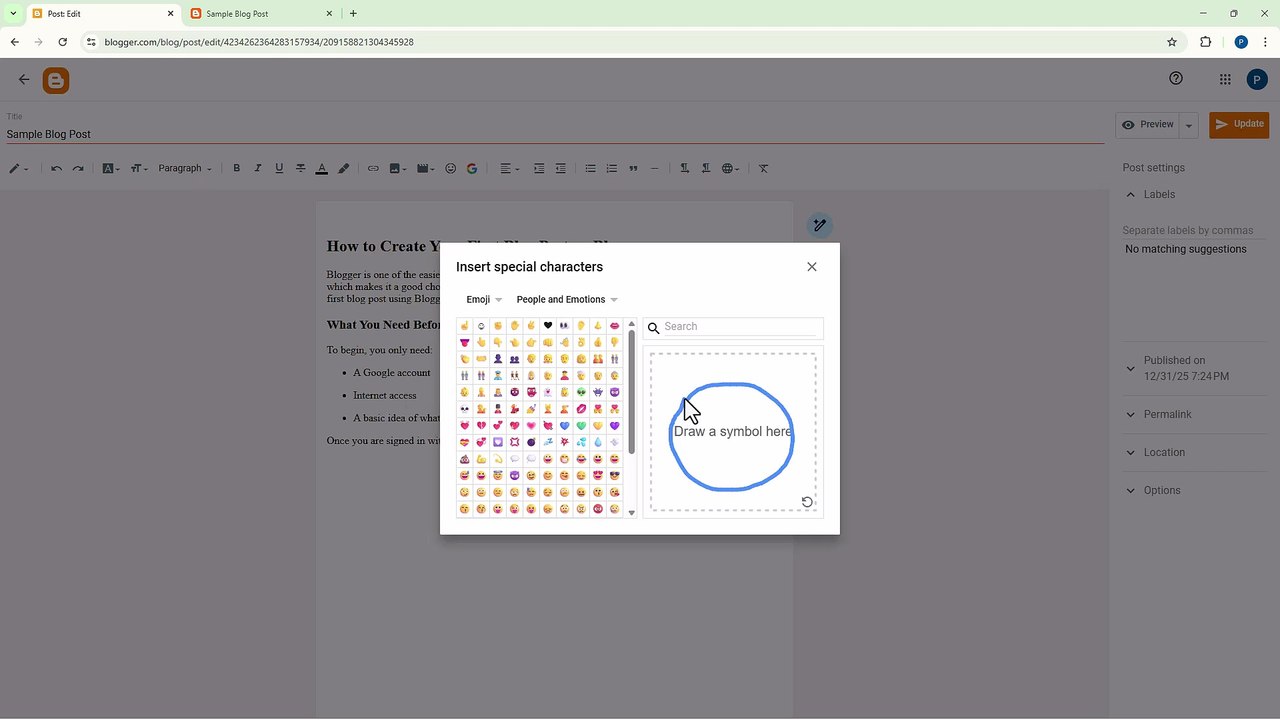Select the red lips emoji in top row

(615, 326)
